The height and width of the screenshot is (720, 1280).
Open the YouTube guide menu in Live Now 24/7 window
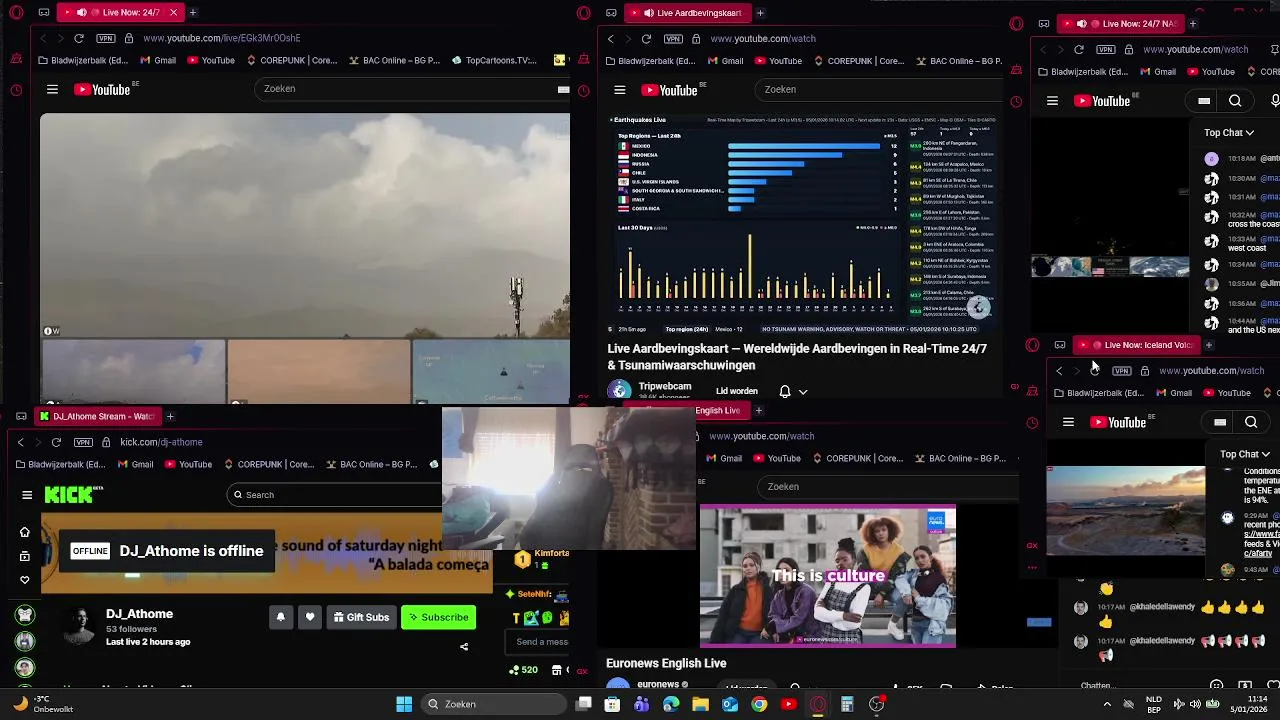52,89
